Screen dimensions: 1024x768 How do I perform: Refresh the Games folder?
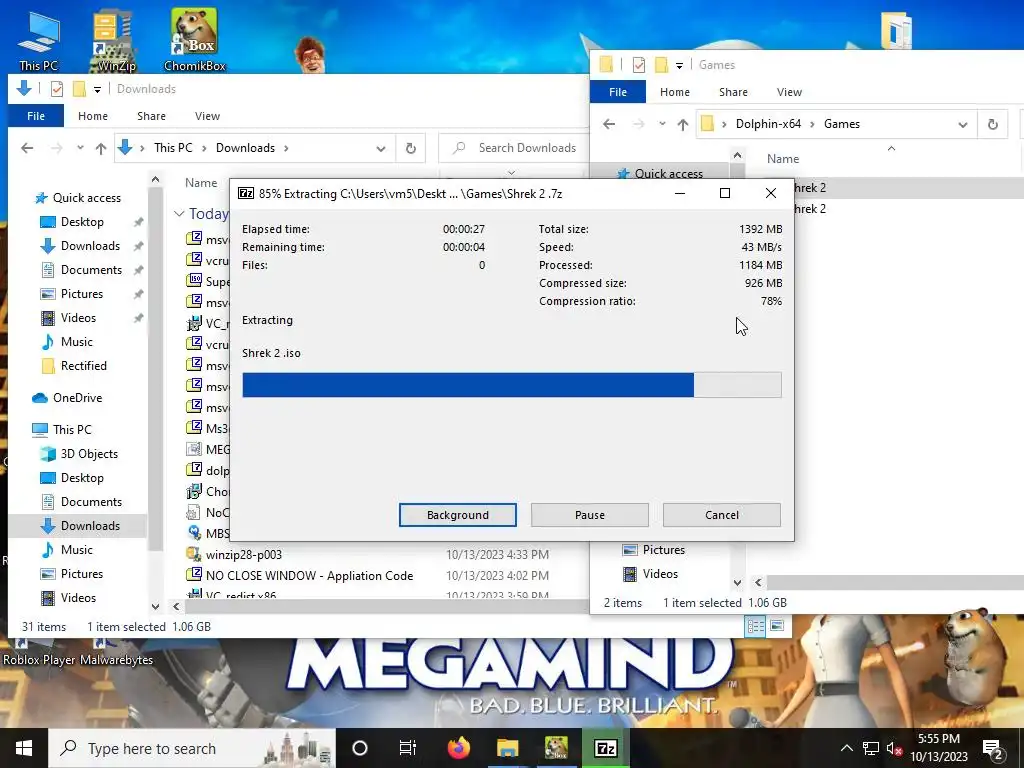(x=993, y=124)
